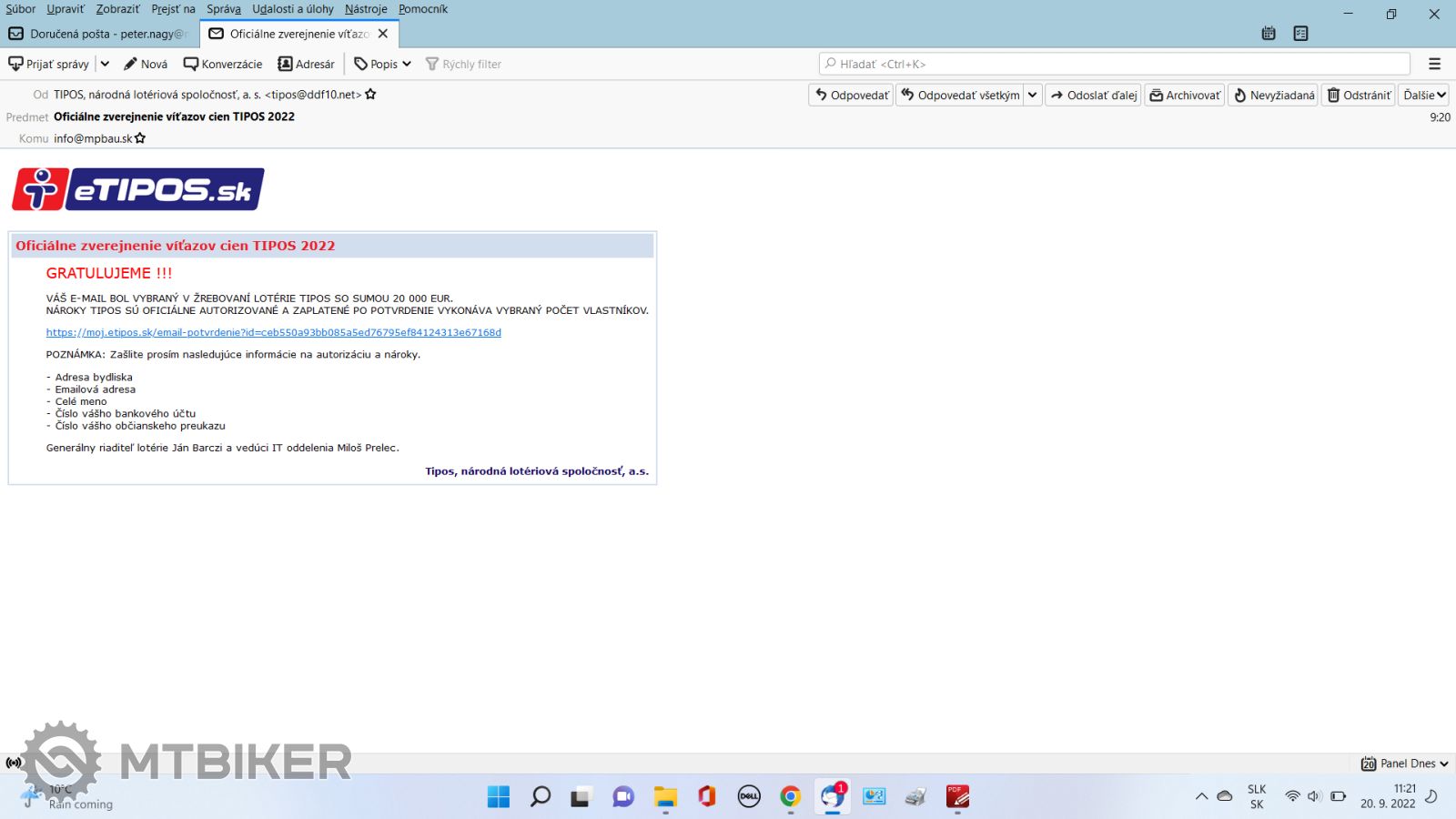Screen dimensions: 1456x819
Task: Open the hamburger application menu
Action: point(1434,64)
